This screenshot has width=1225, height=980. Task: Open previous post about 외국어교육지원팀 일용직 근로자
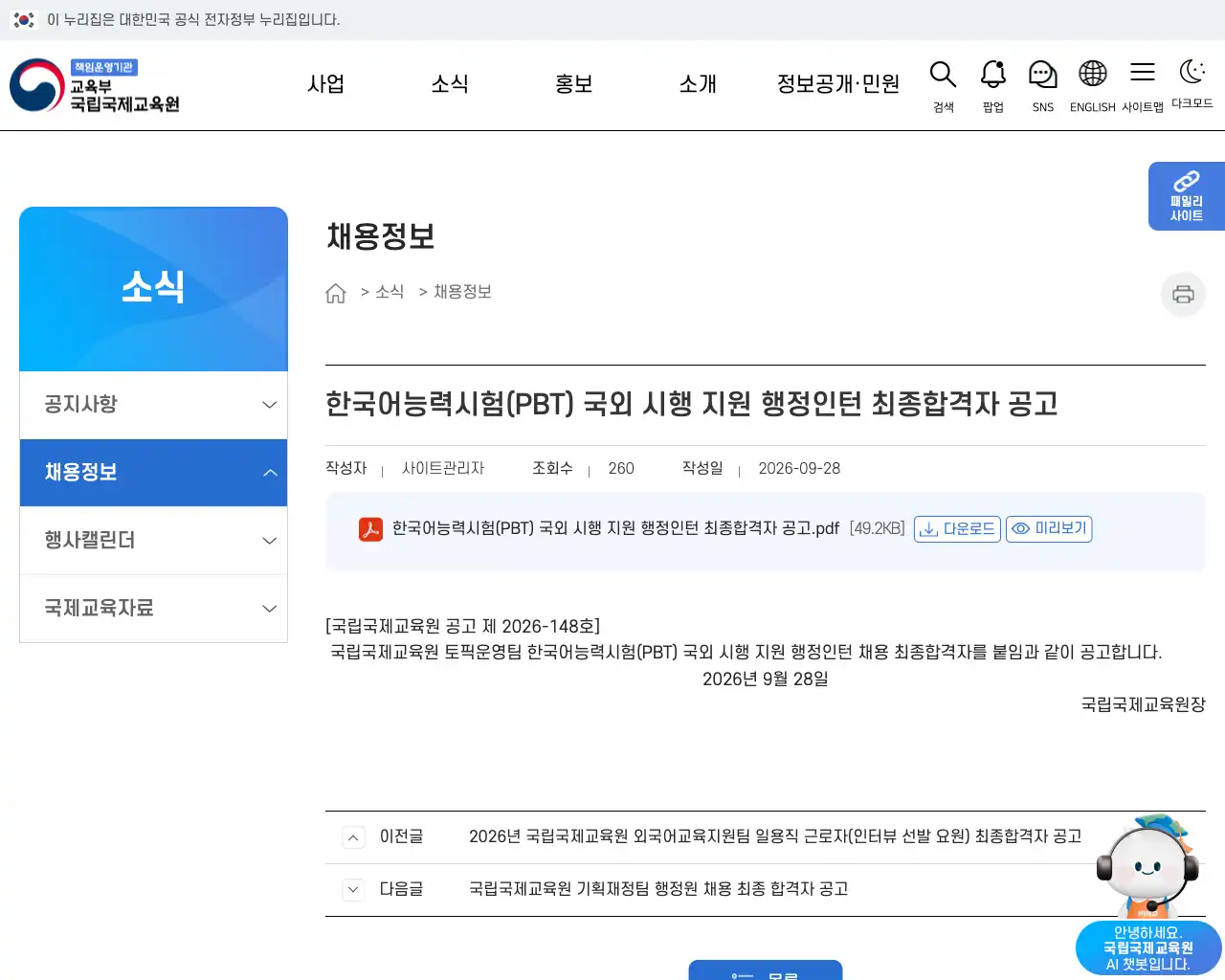[775, 836]
